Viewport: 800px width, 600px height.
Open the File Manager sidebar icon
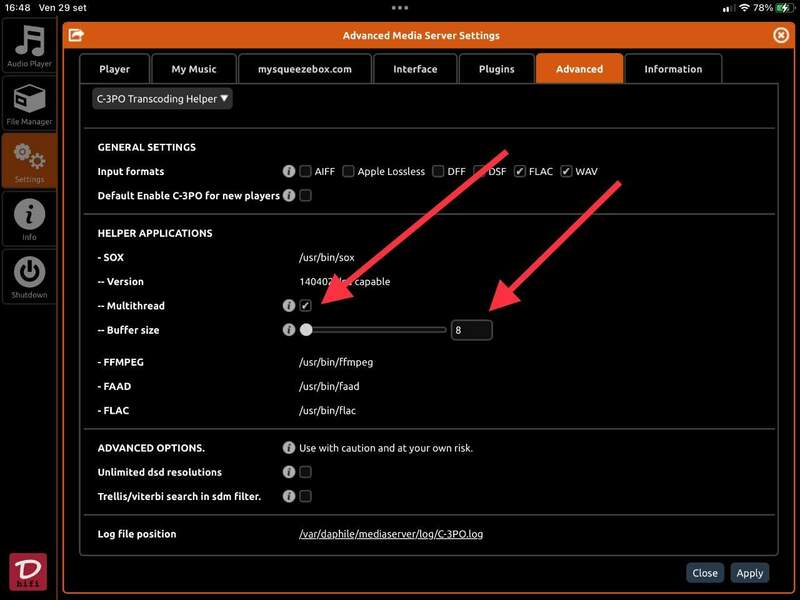(x=29, y=104)
